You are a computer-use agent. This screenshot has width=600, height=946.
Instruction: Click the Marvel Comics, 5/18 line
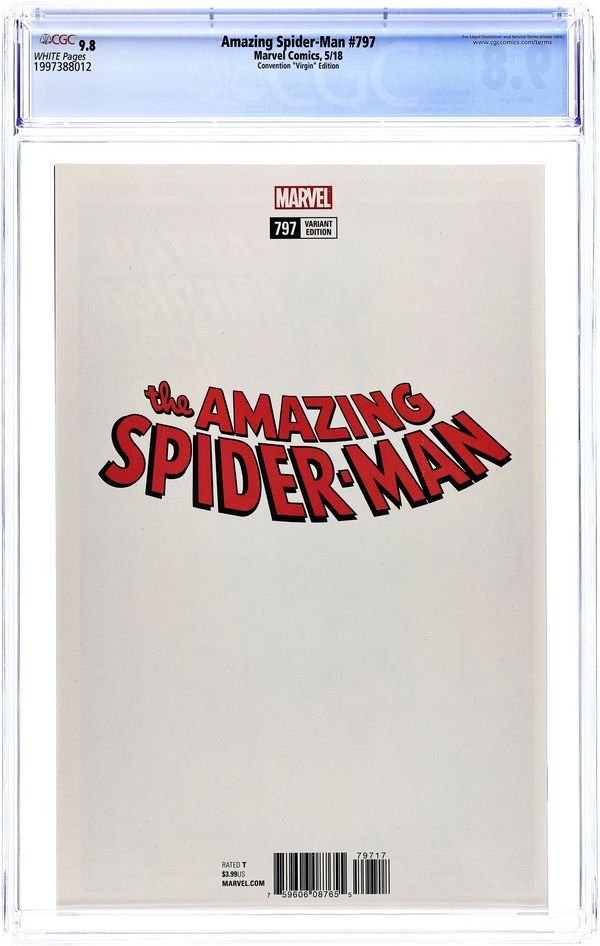[x=298, y=54]
